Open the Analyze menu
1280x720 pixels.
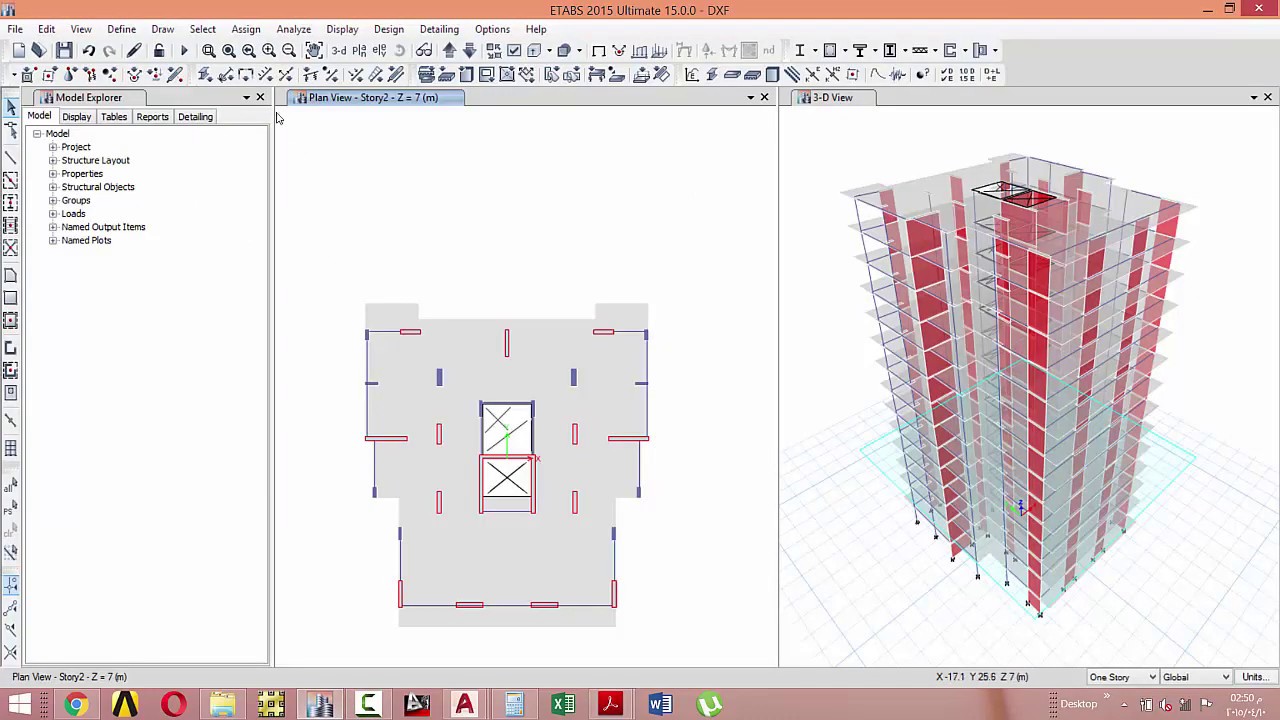pos(293,29)
